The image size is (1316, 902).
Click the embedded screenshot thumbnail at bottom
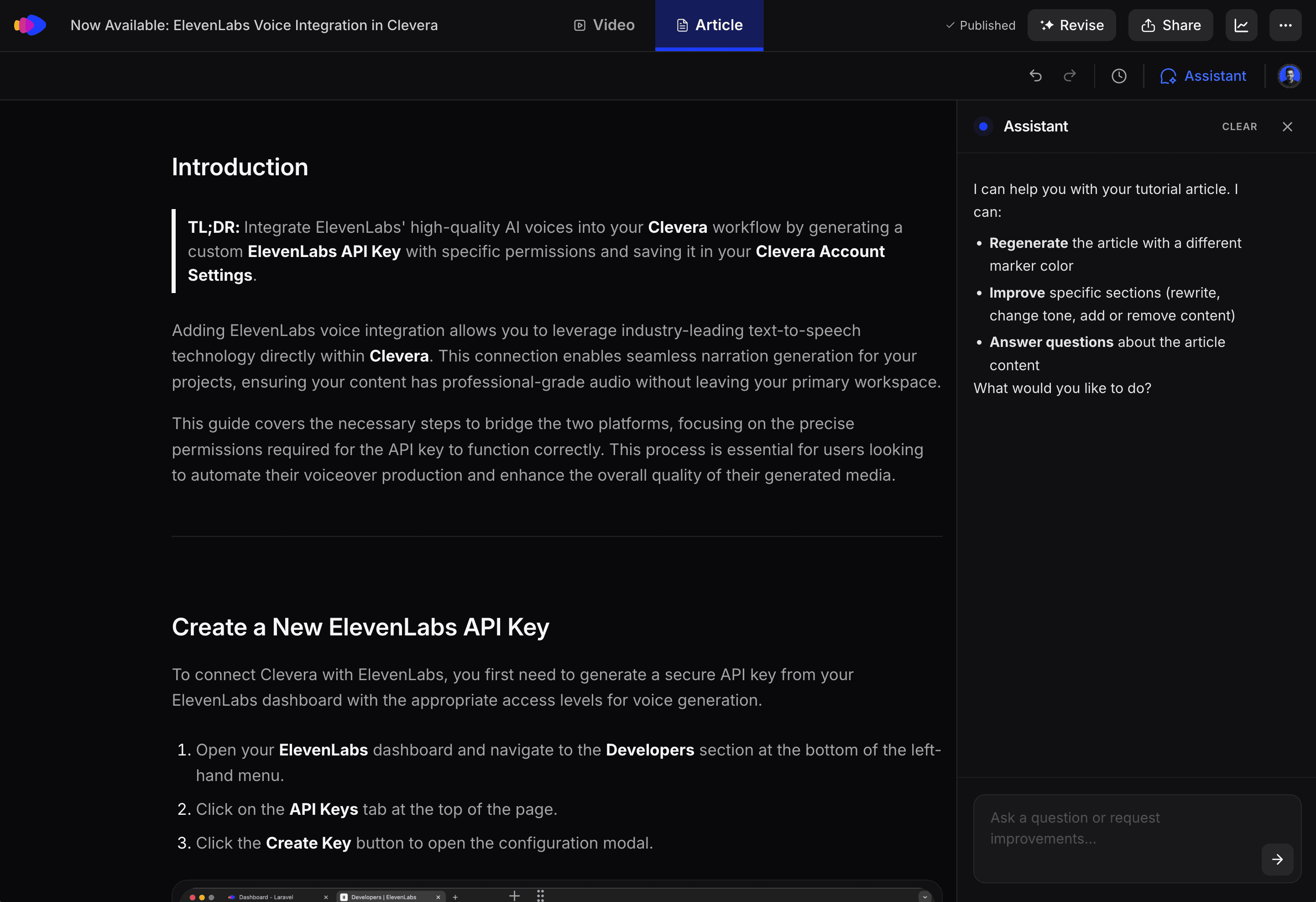(x=557, y=891)
